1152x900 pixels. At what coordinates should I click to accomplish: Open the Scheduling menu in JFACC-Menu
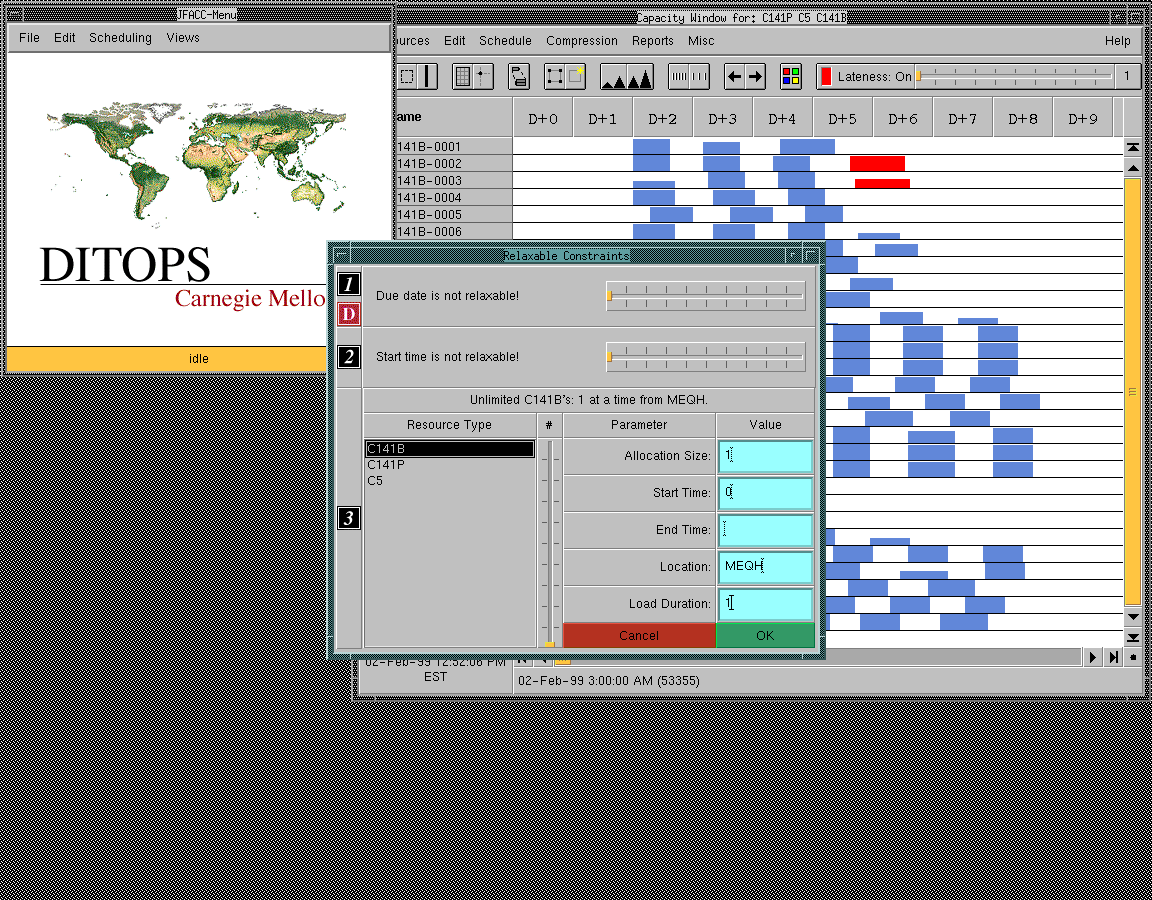120,38
